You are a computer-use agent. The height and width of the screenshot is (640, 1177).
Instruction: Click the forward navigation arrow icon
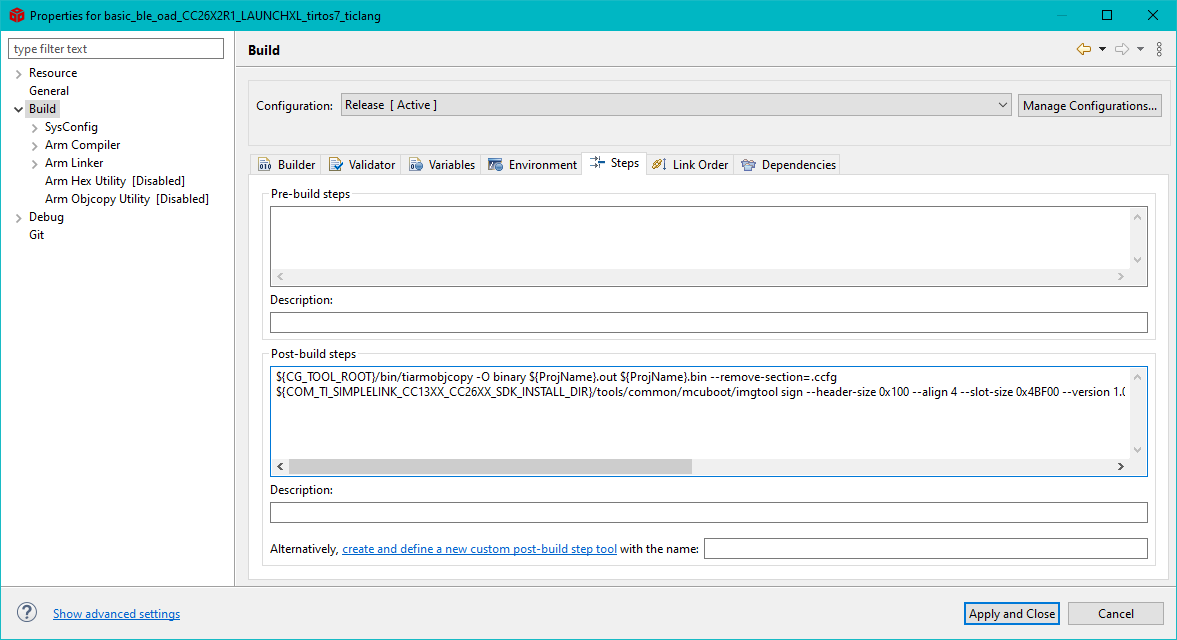[1122, 47]
